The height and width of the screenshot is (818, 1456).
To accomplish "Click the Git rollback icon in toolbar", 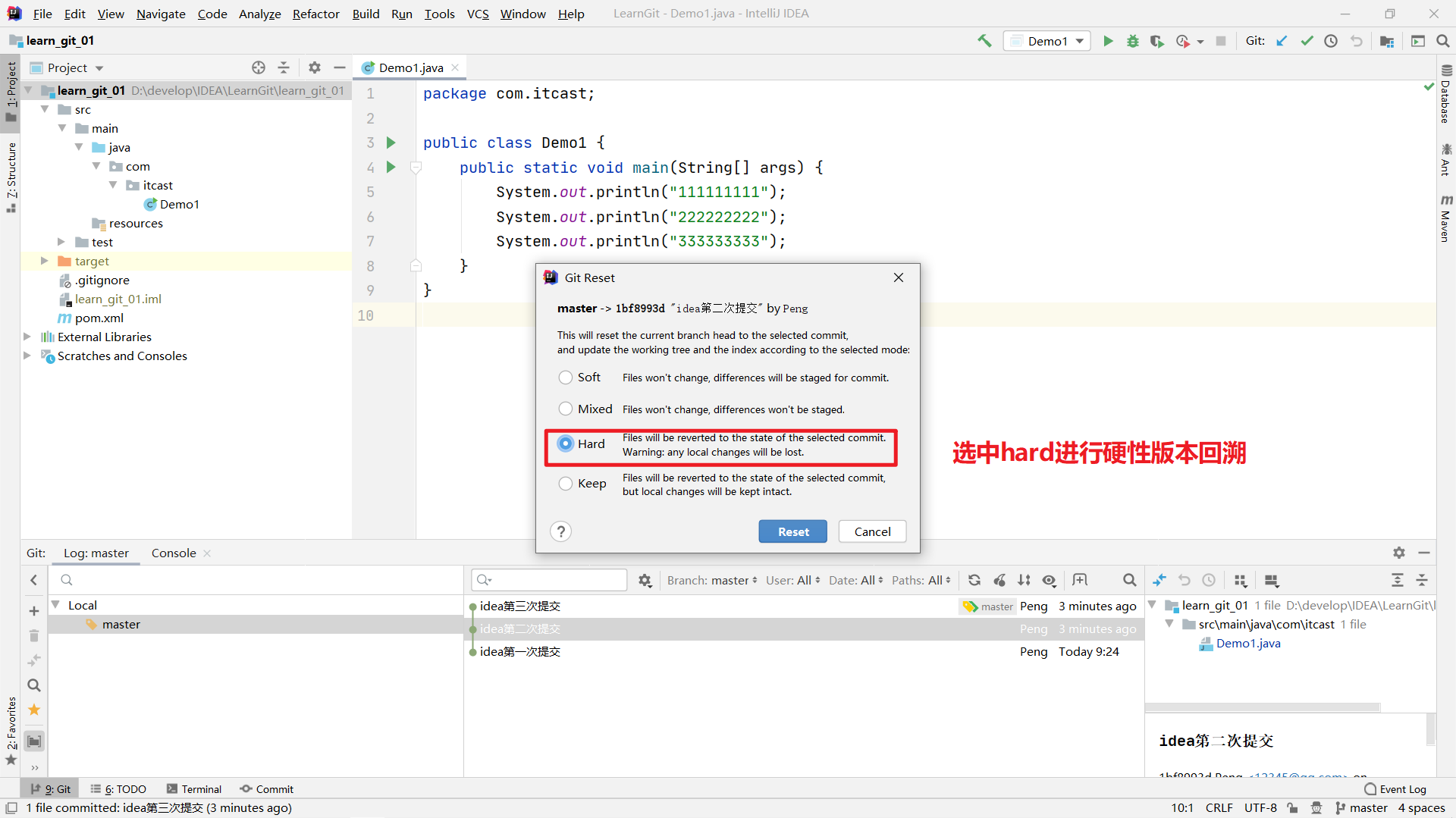I will pos(1357,41).
